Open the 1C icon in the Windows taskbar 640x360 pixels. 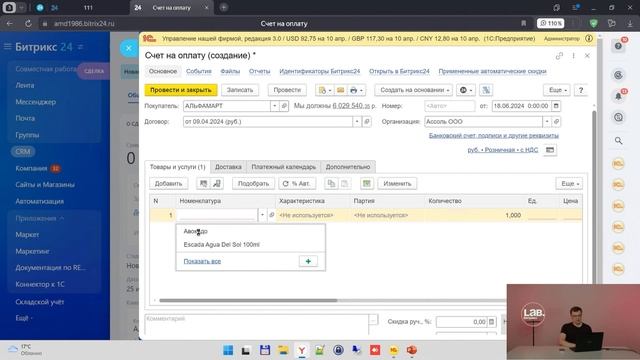(x=393, y=350)
